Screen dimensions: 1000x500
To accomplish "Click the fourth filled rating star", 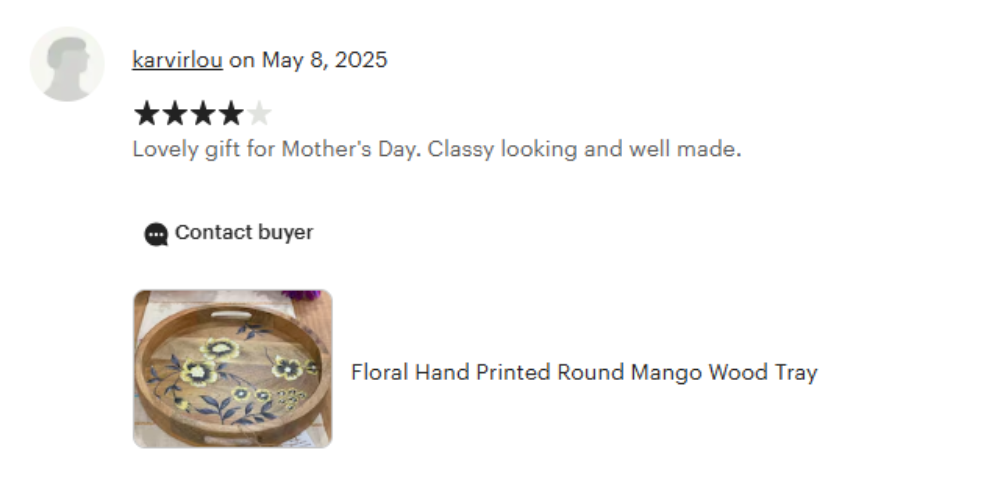I will tap(230, 114).
